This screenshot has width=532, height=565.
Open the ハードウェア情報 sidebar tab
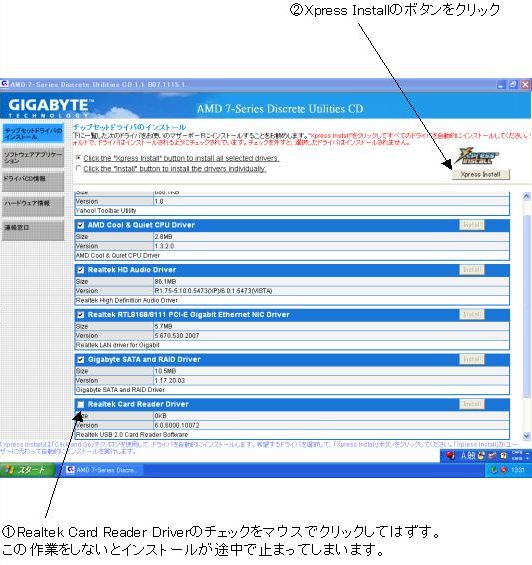33,206
